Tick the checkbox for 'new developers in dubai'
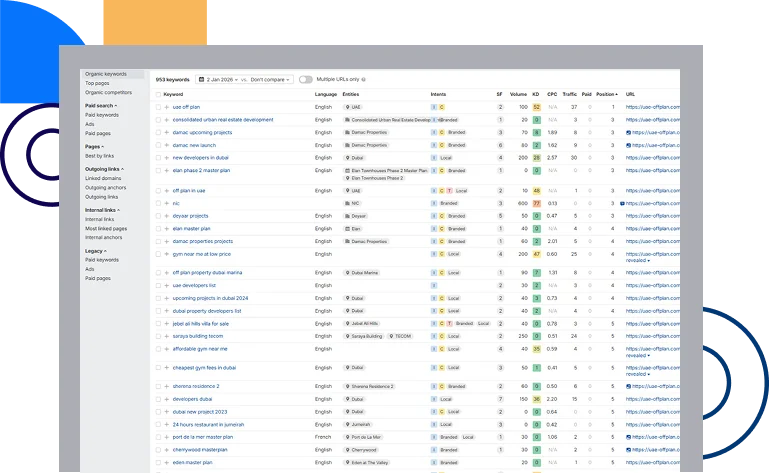Viewport: 769px width, 473px height. (x=157, y=158)
